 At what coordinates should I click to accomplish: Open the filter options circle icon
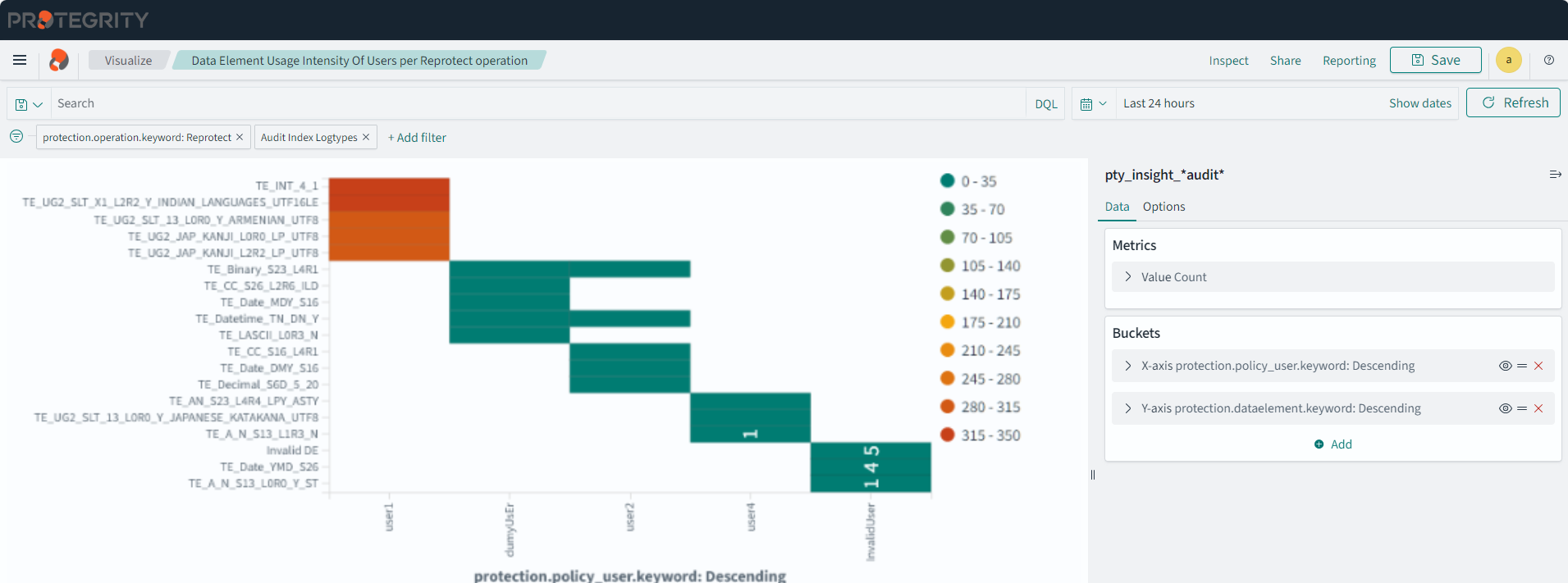[x=16, y=137]
